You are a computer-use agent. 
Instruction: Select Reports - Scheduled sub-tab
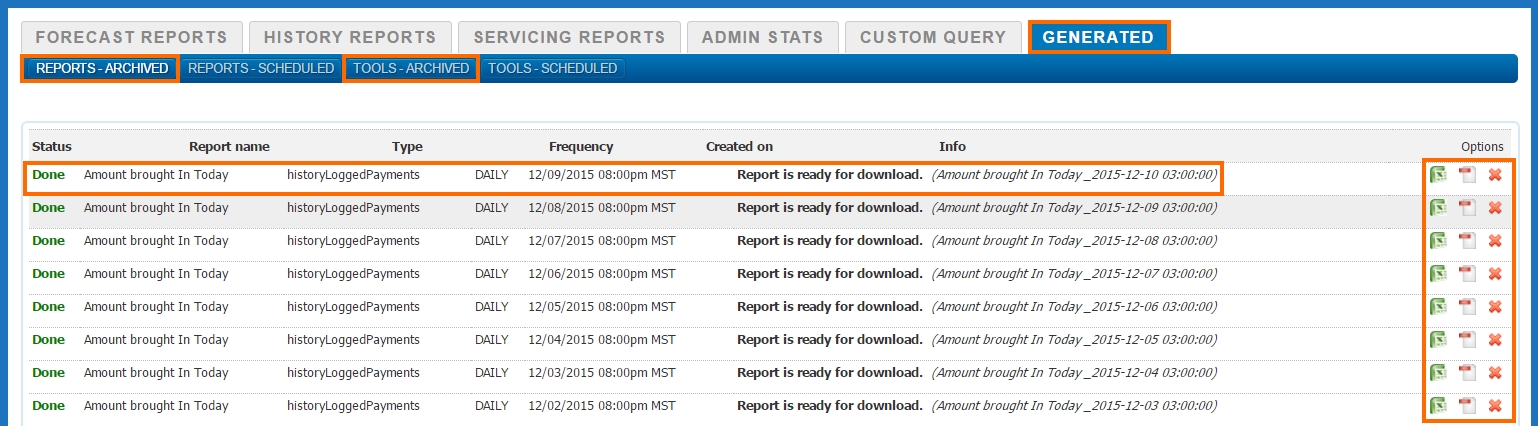pos(261,69)
